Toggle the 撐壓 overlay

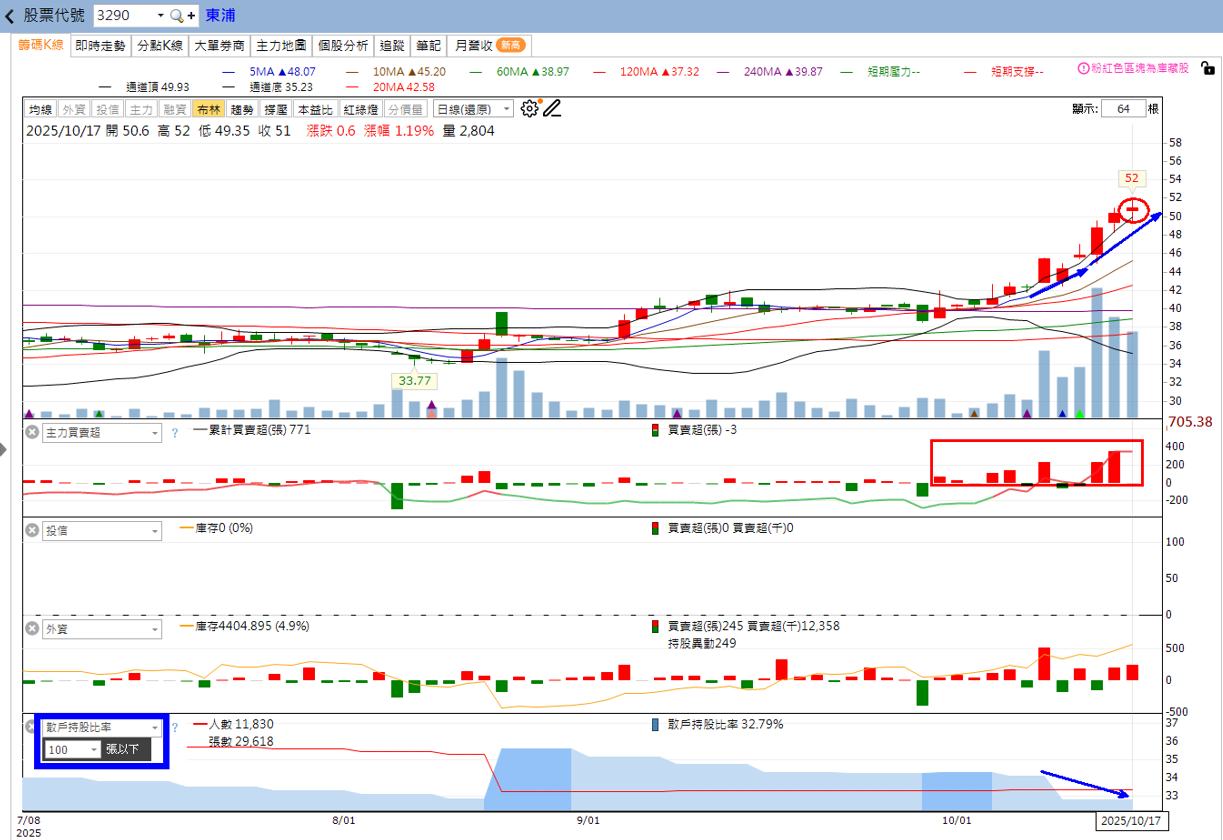pos(276,109)
